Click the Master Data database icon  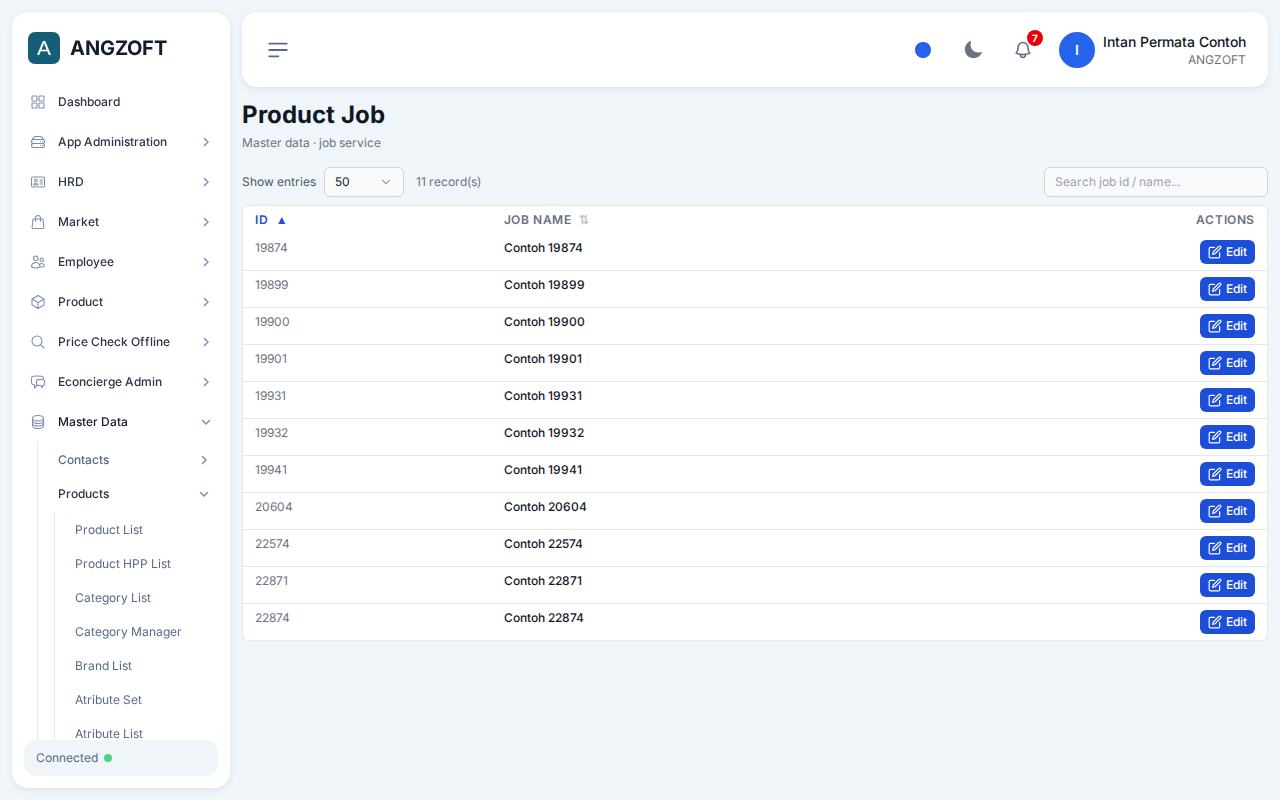point(38,422)
